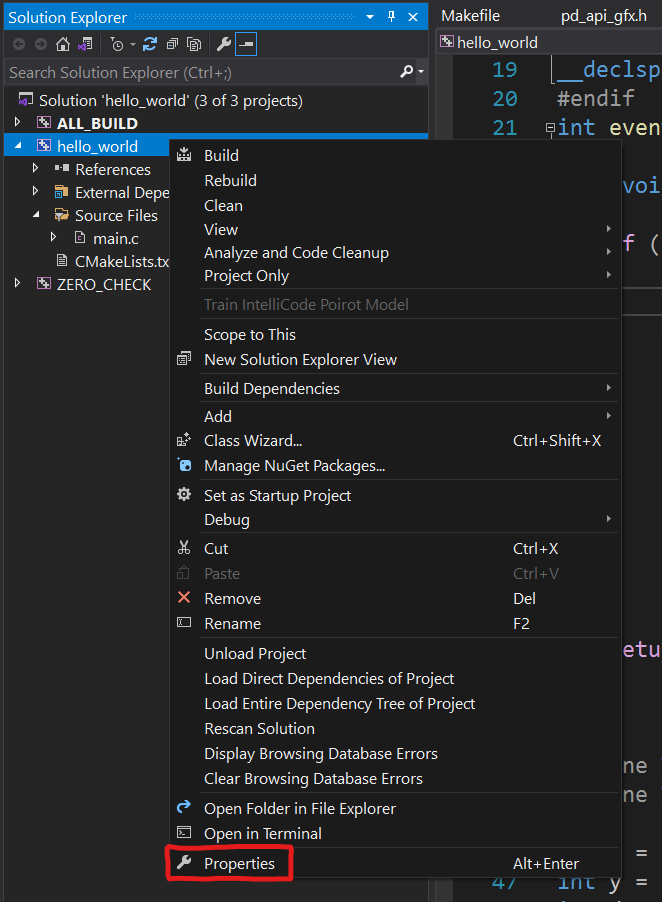Screen dimensions: 662x902
Task: Click the Pending Changes Filter clock icon
Action: pyautogui.click(x=117, y=44)
